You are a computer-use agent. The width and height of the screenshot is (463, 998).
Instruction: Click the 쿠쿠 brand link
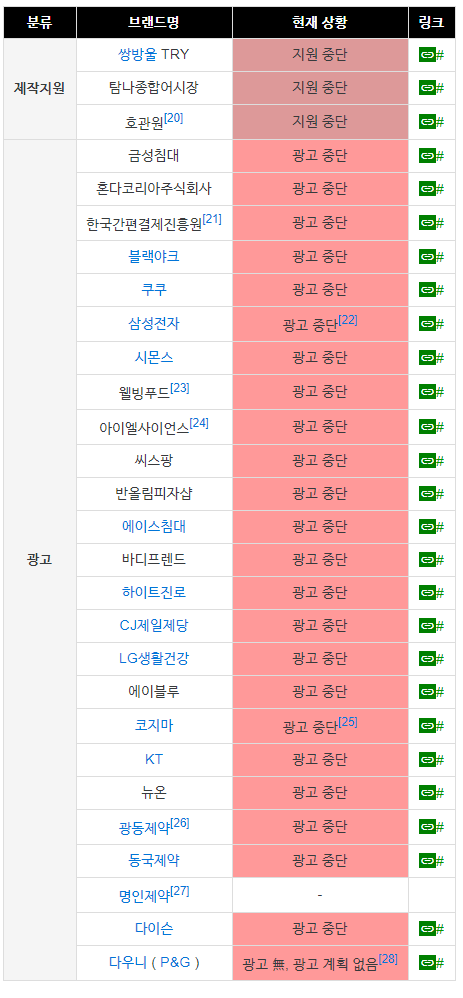[153, 290]
